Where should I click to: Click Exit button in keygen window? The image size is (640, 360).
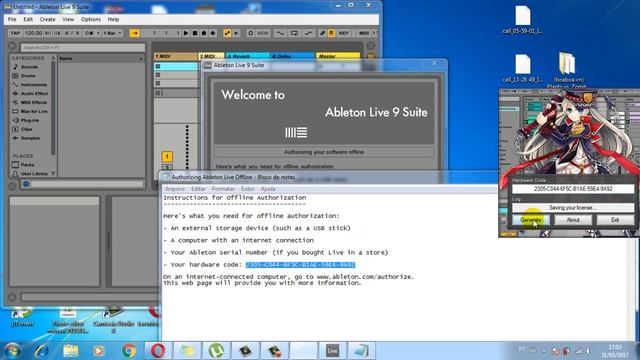(x=615, y=220)
